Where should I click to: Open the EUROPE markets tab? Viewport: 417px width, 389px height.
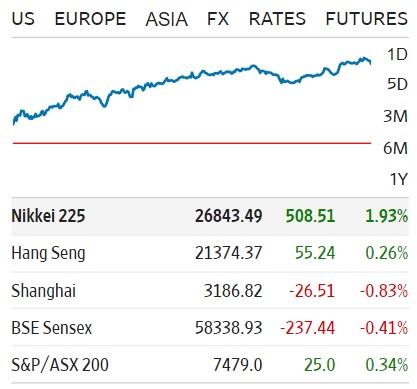[x=90, y=18]
